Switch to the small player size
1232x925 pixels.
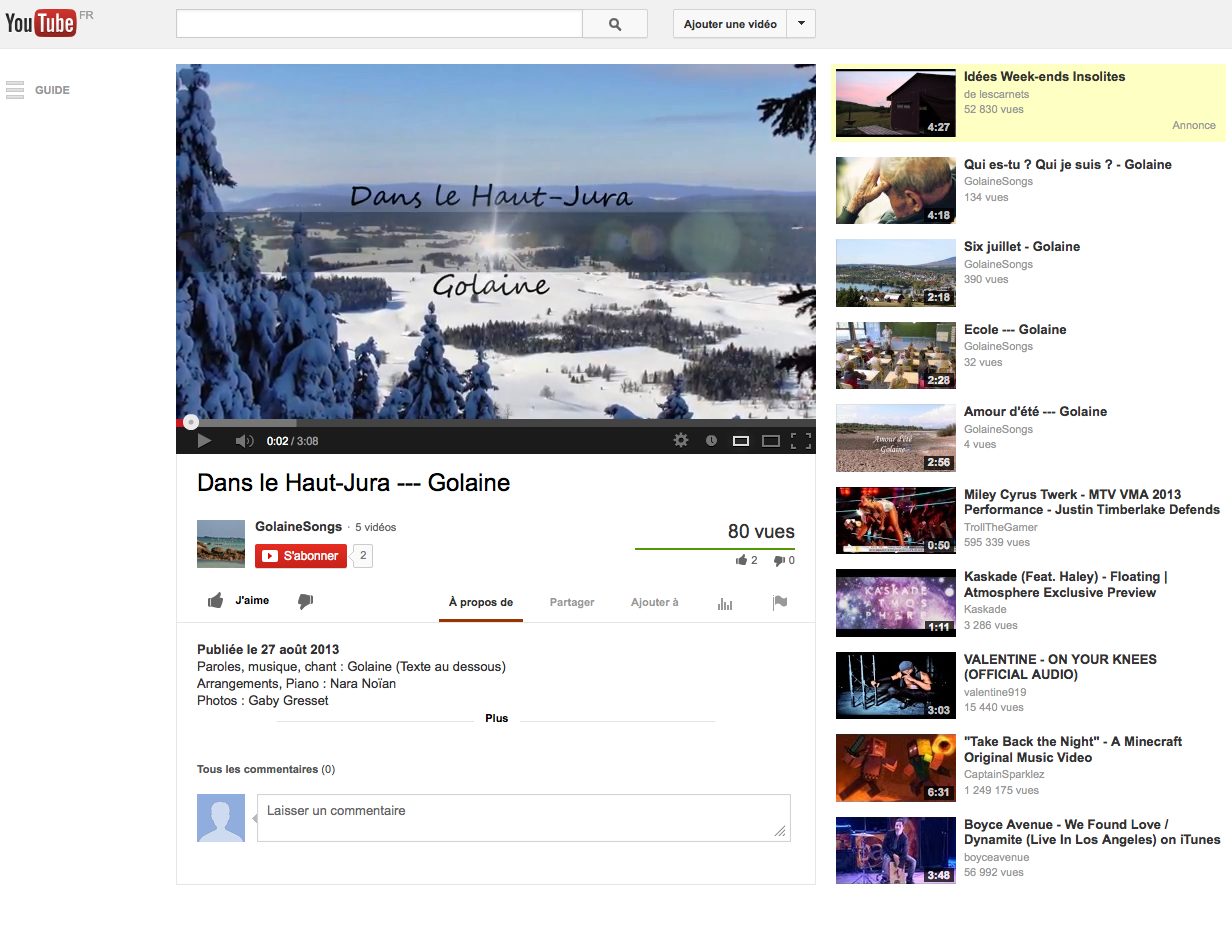pyautogui.click(x=741, y=440)
